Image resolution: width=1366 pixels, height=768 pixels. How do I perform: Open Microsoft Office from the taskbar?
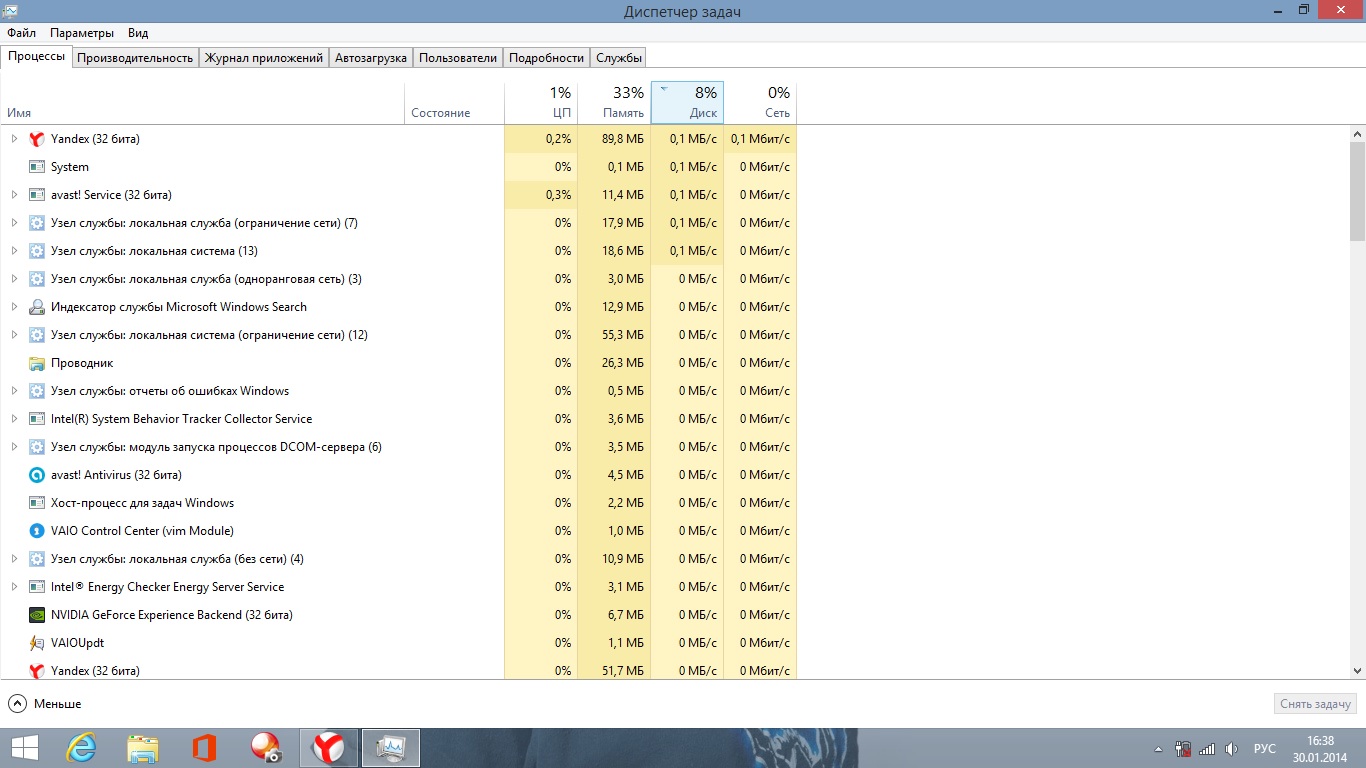pos(204,748)
